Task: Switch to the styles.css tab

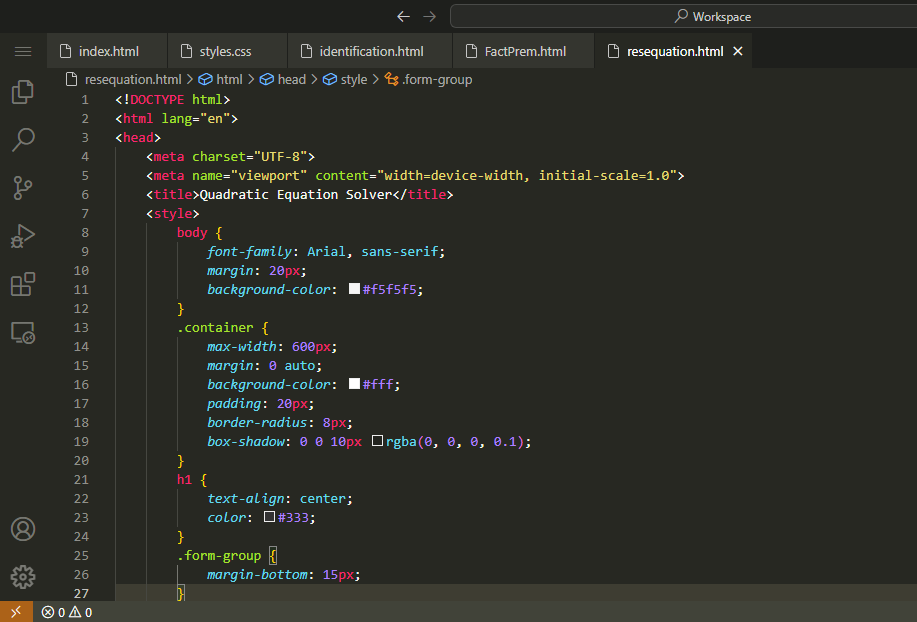Action: click(x=225, y=51)
